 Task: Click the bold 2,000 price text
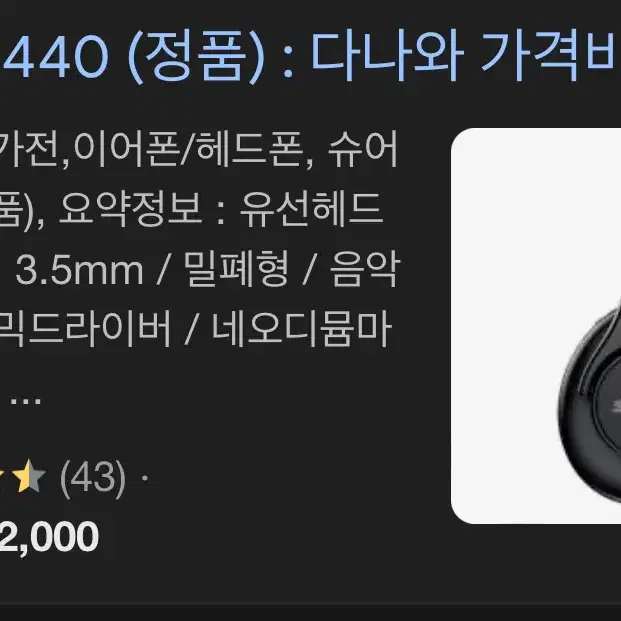pos(49,536)
